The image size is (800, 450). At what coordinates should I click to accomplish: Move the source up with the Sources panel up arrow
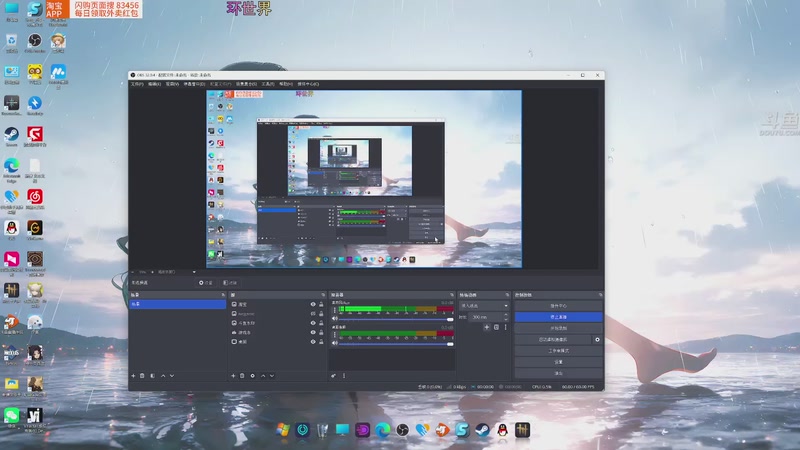[x=263, y=376]
